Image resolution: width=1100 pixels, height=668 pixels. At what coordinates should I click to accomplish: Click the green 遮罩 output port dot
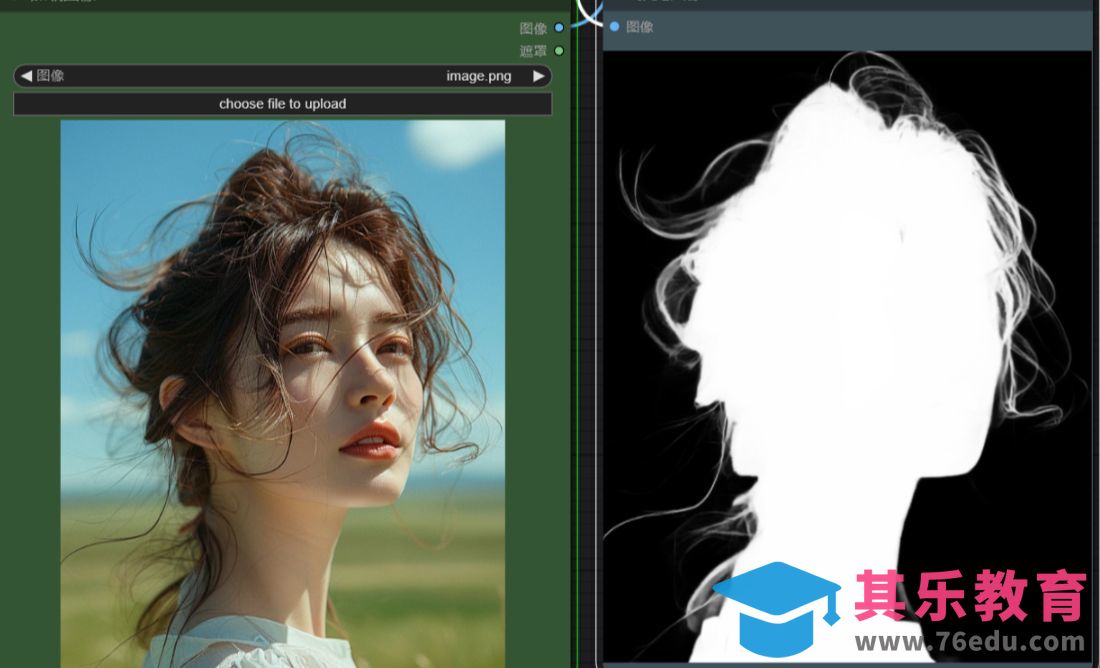pyautogui.click(x=559, y=50)
